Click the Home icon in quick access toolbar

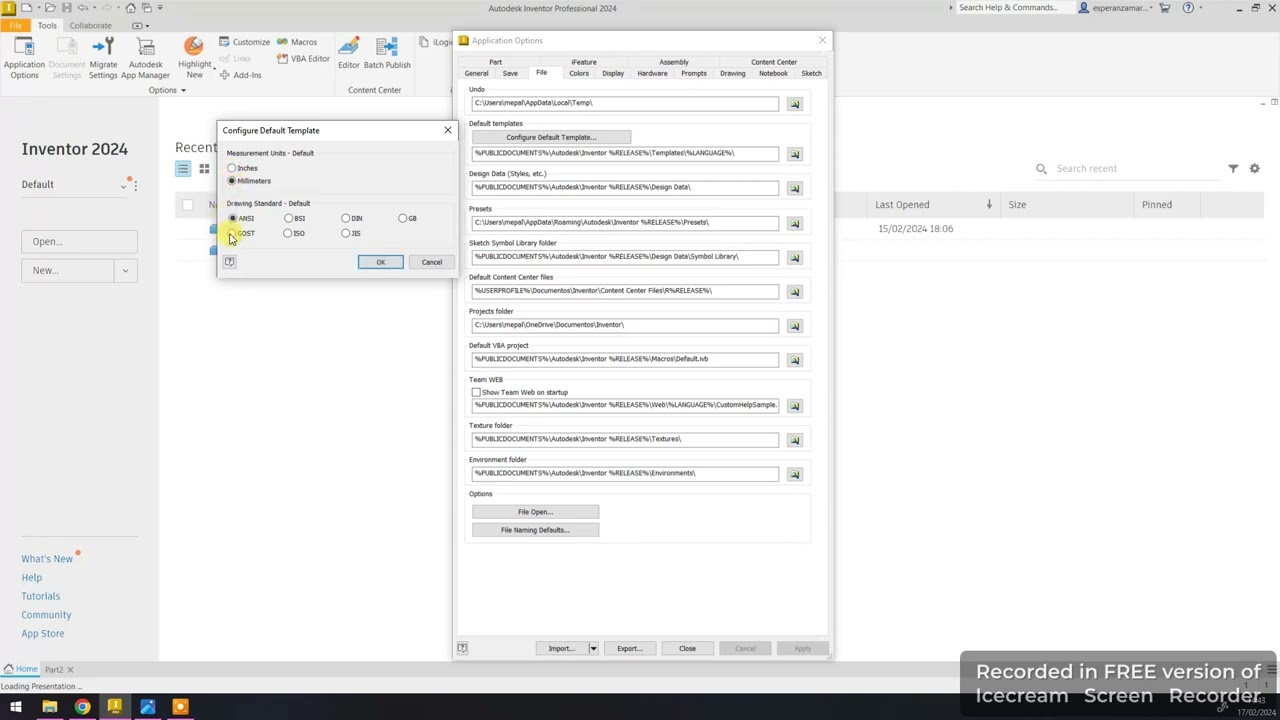click(x=130, y=8)
